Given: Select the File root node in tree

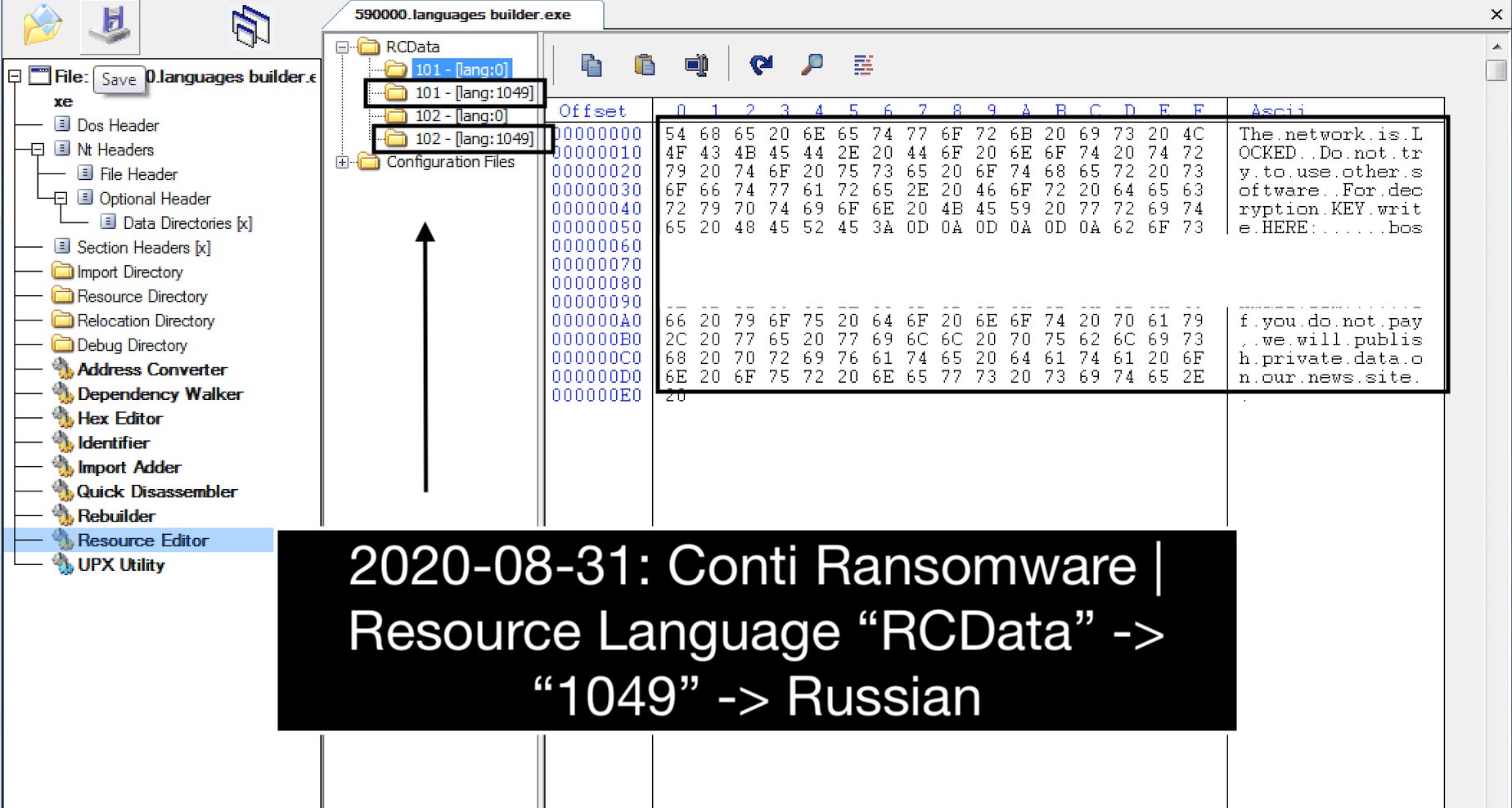Looking at the screenshot, I should click(70, 77).
